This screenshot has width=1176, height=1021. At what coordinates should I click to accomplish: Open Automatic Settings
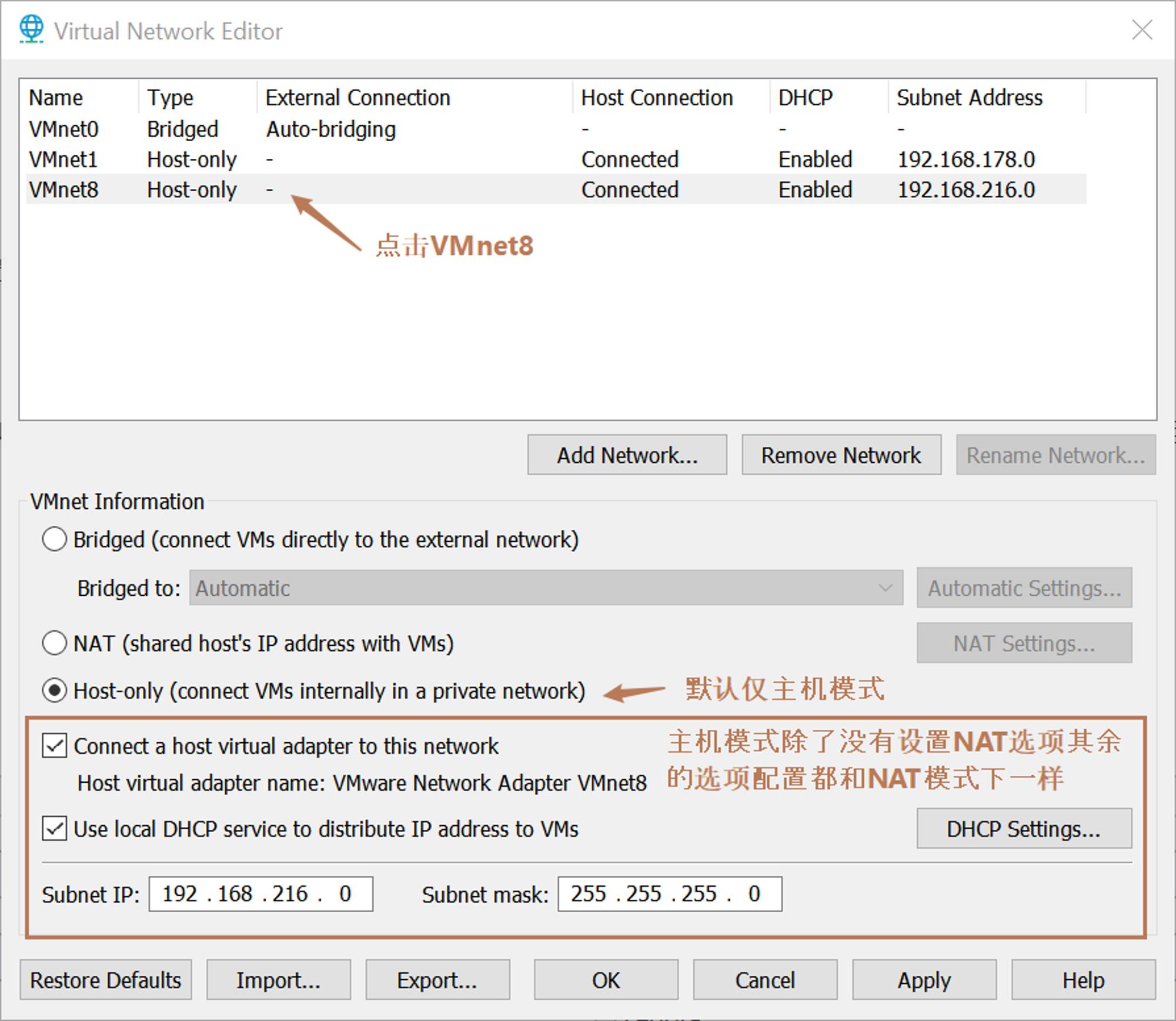(1024, 588)
